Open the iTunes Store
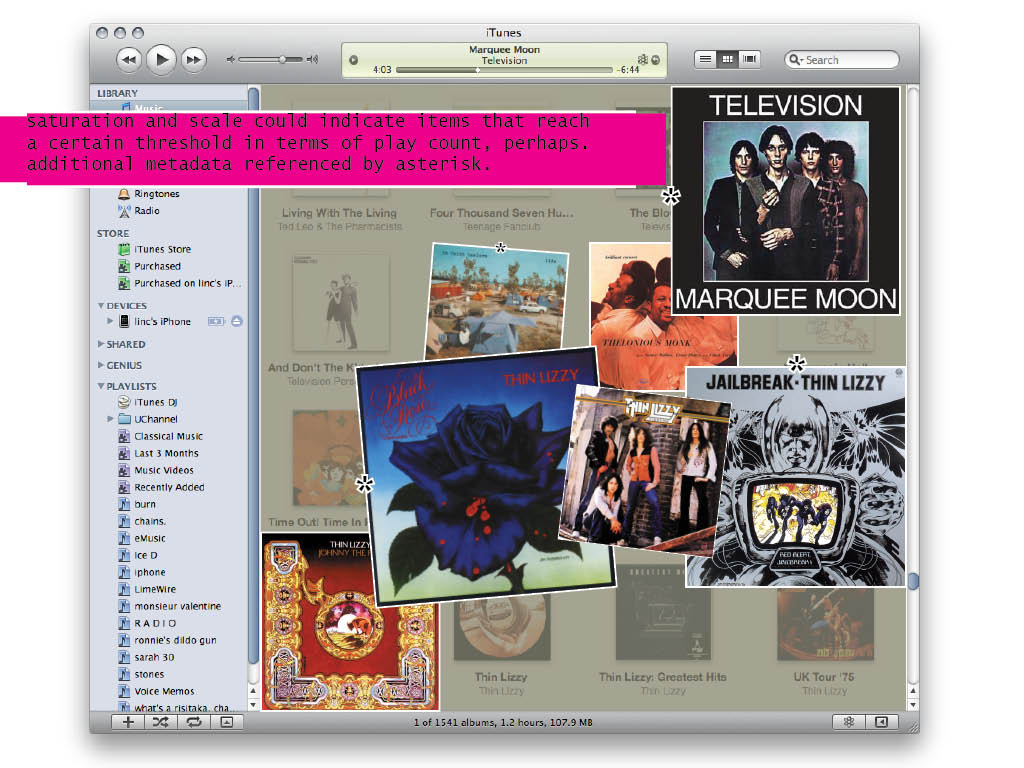This screenshot has width=1024, height=768. point(163,249)
